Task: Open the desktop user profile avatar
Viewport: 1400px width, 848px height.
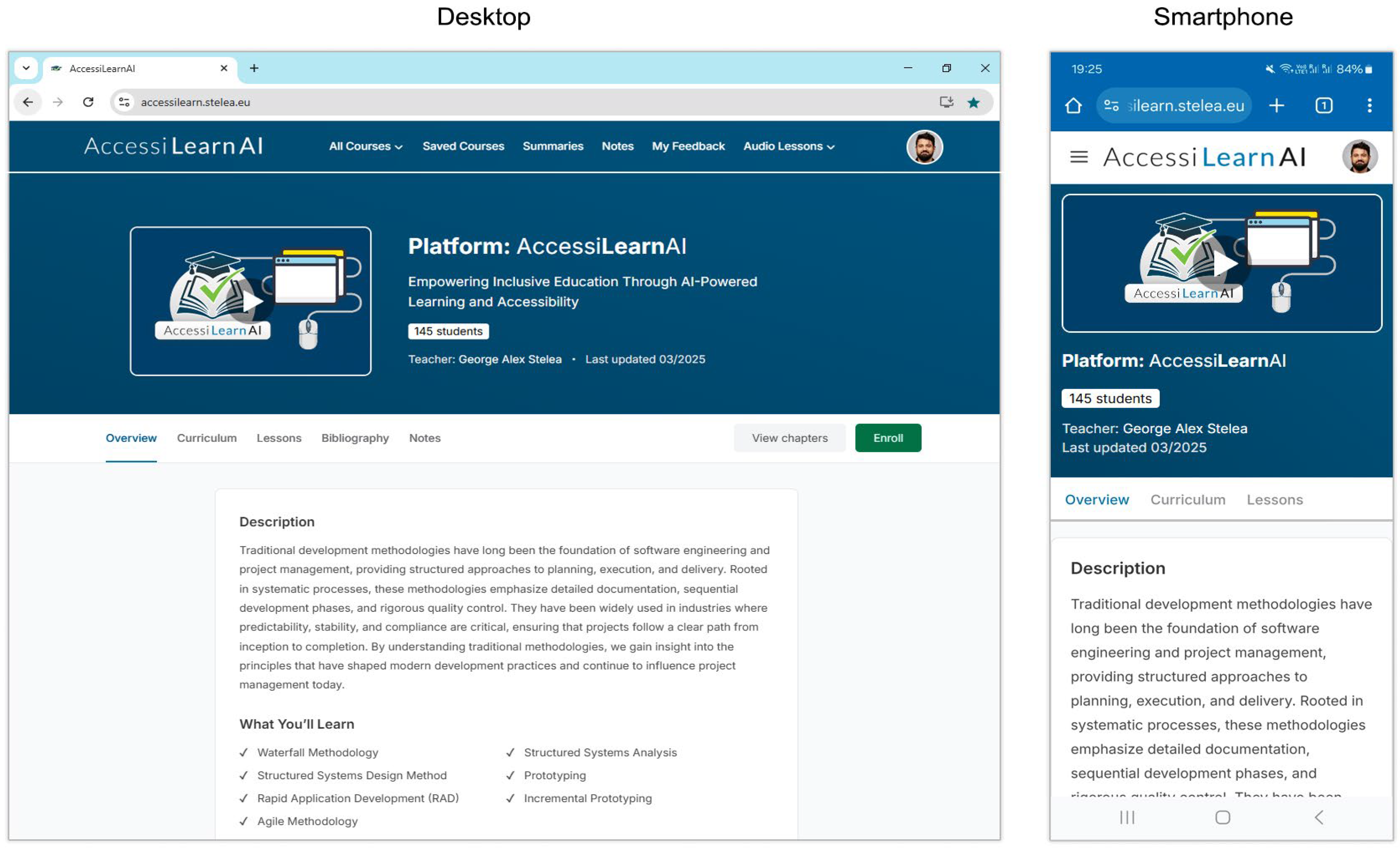Action: [x=924, y=147]
